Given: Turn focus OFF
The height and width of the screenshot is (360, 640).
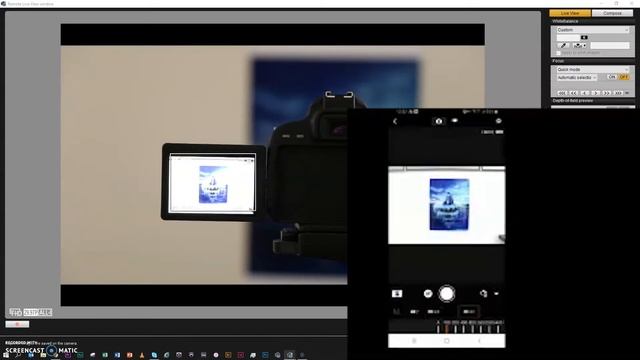Looking at the screenshot, I should coord(624,77).
